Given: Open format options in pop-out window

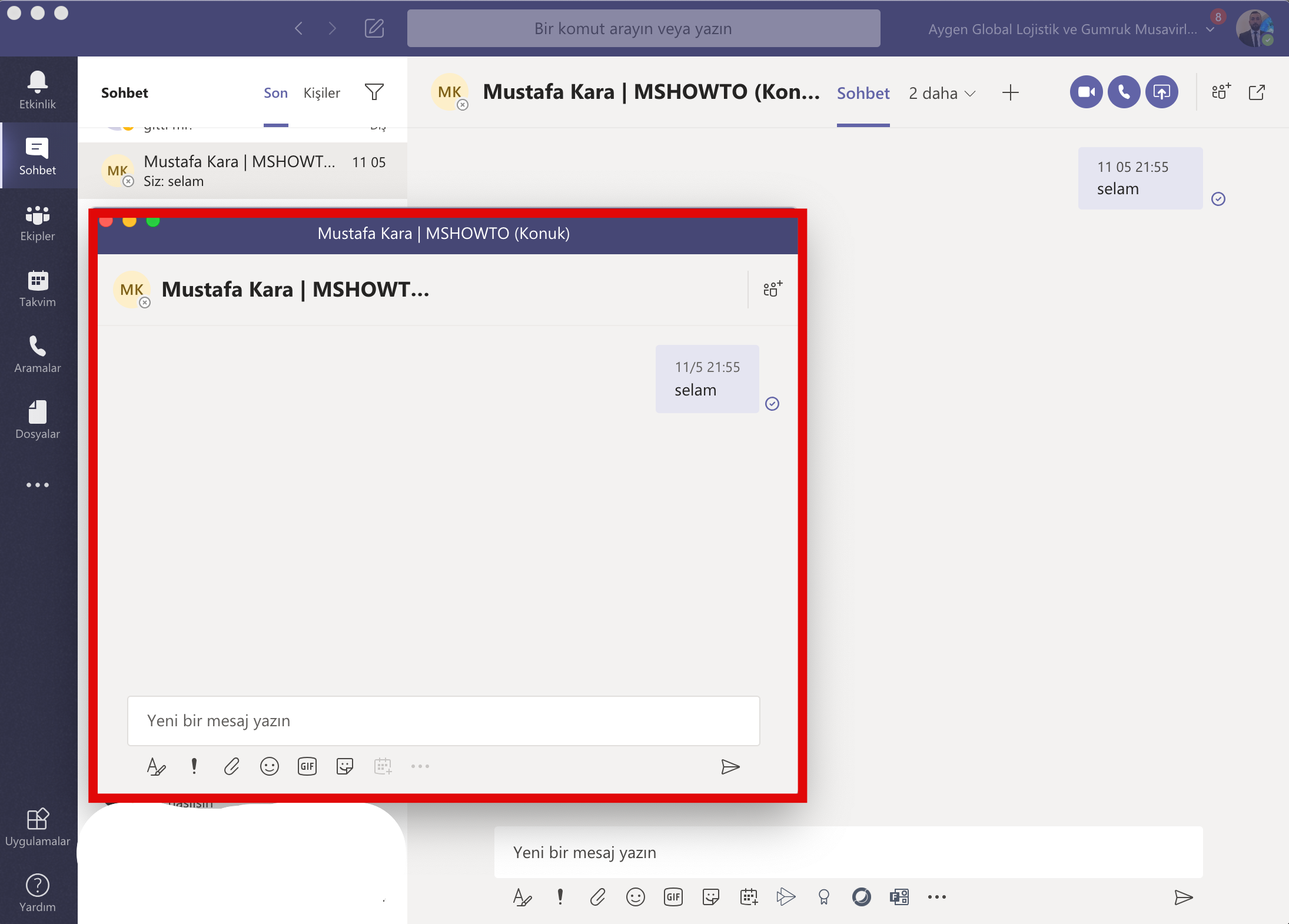Looking at the screenshot, I should 156,766.
